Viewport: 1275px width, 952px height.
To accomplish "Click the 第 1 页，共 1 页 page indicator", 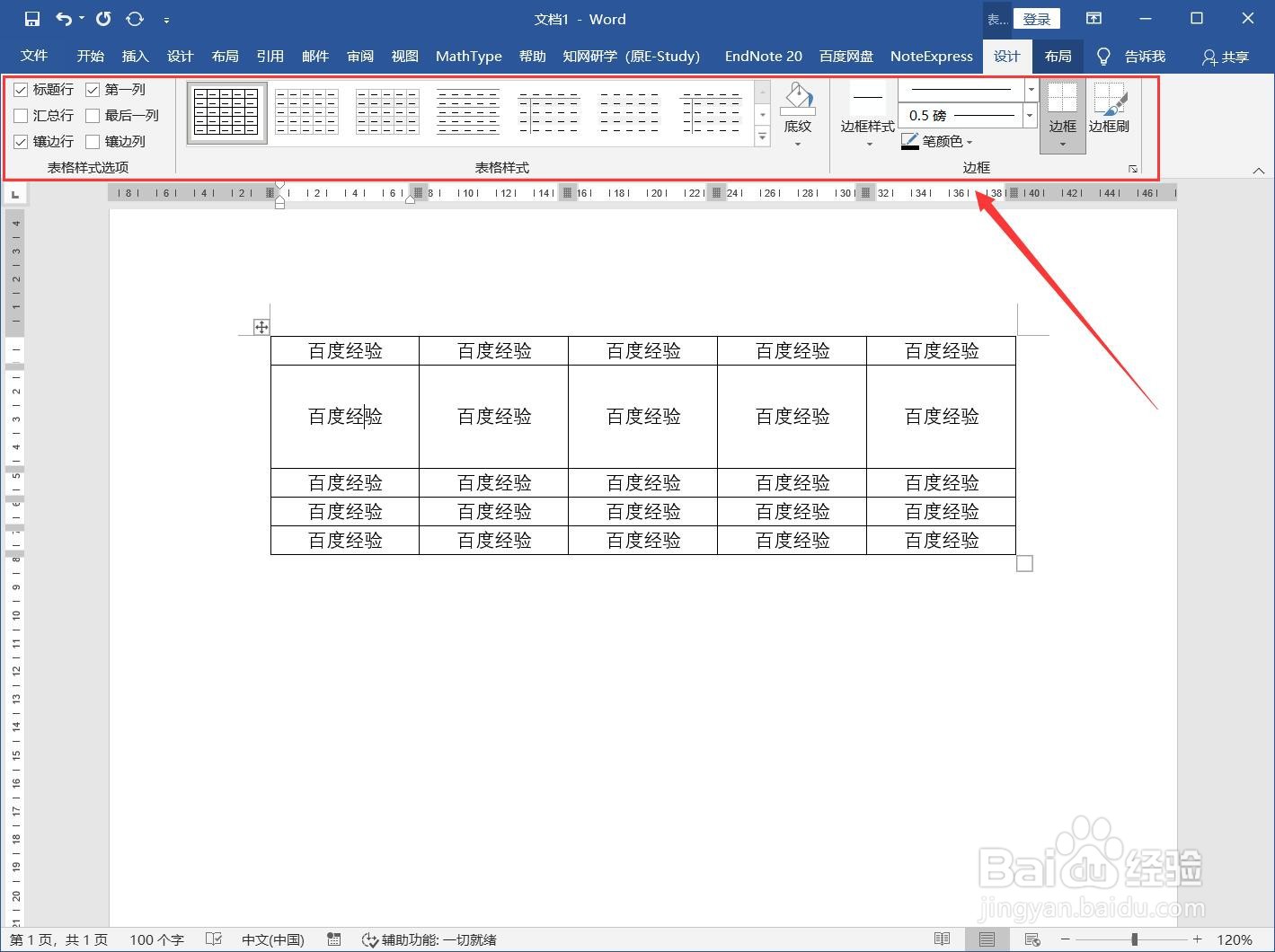I will coord(59,939).
